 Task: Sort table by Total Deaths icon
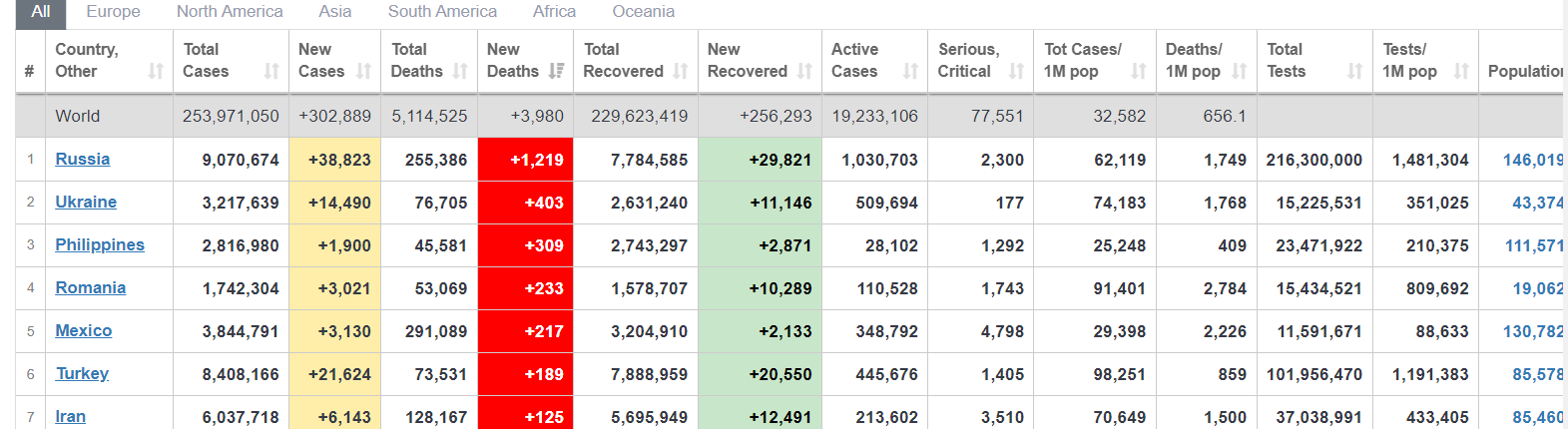(x=460, y=72)
